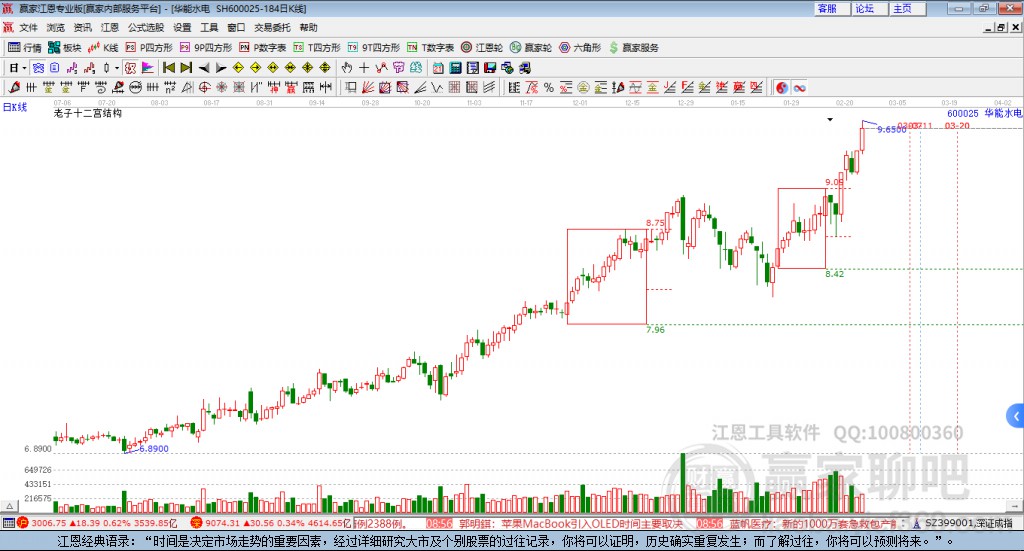The width and height of the screenshot is (1024, 551).
Task: Select the percent % tool
Action: (x=549, y=87)
